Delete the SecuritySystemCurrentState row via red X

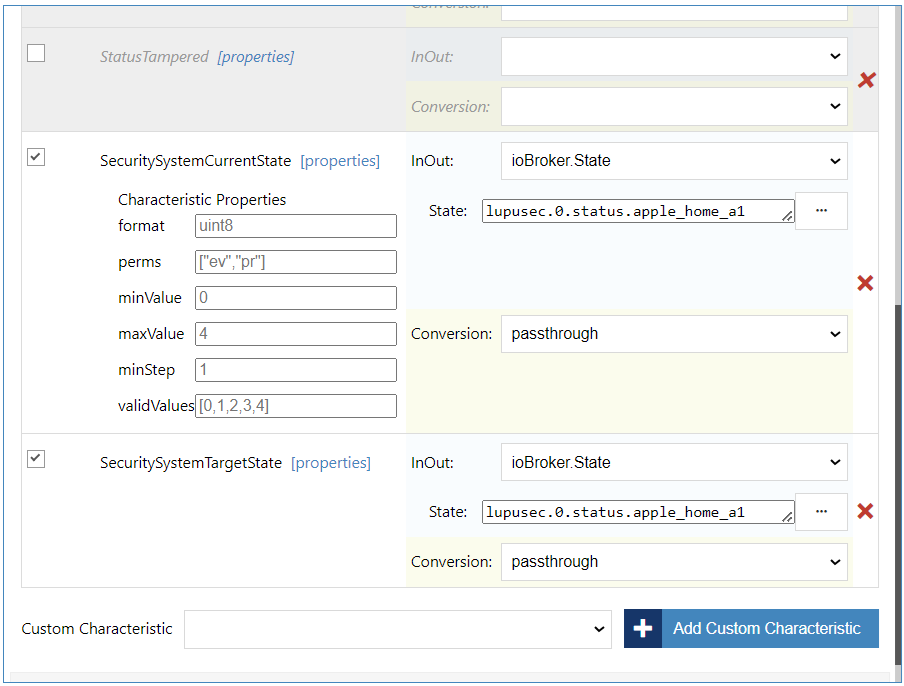click(x=865, y=283)
